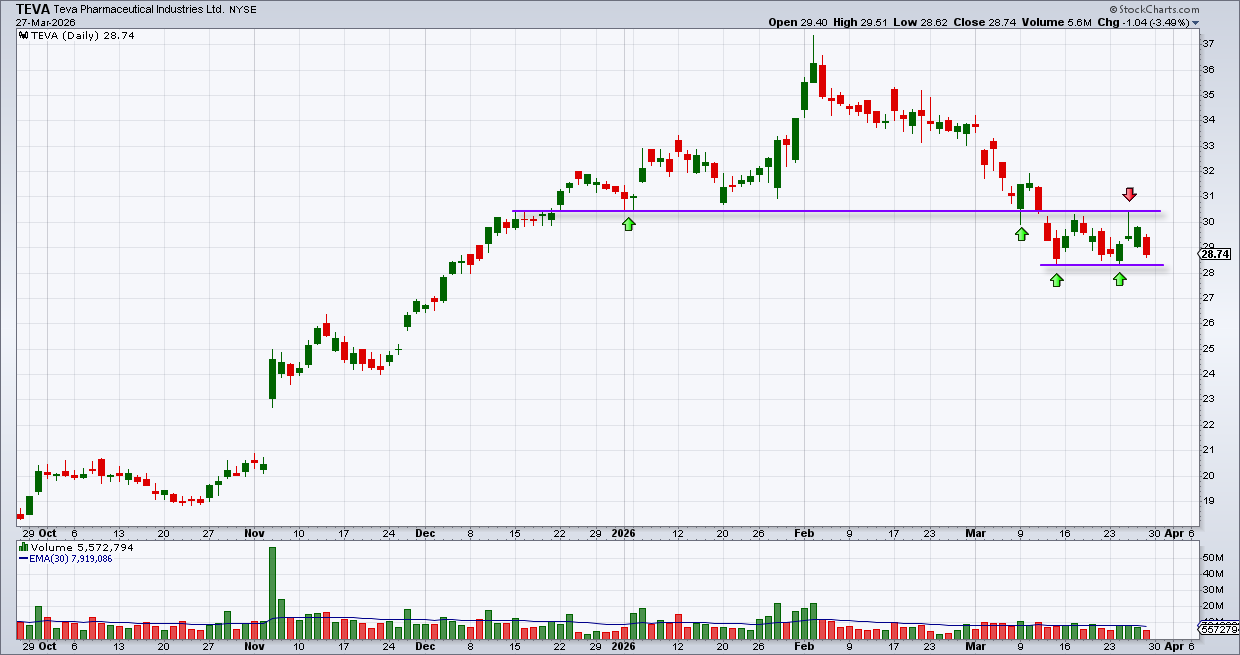
Task: Click the red down arrow annotation above resistance
Action: pyautogui.click(x=1129, y=194)
